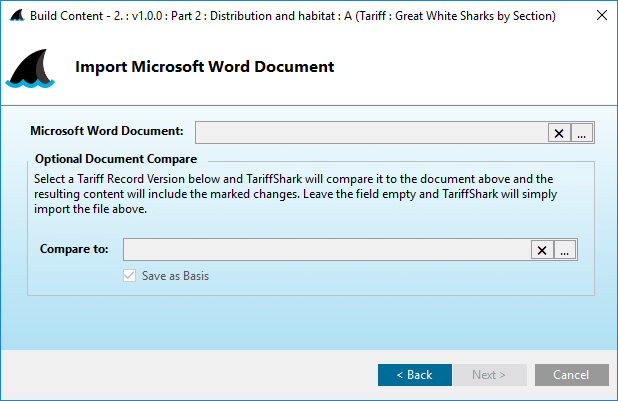The width and height of the screenshot is (618, 401).
Task: Click the Microsoft Word Document label
Action: tap(107, 131)
